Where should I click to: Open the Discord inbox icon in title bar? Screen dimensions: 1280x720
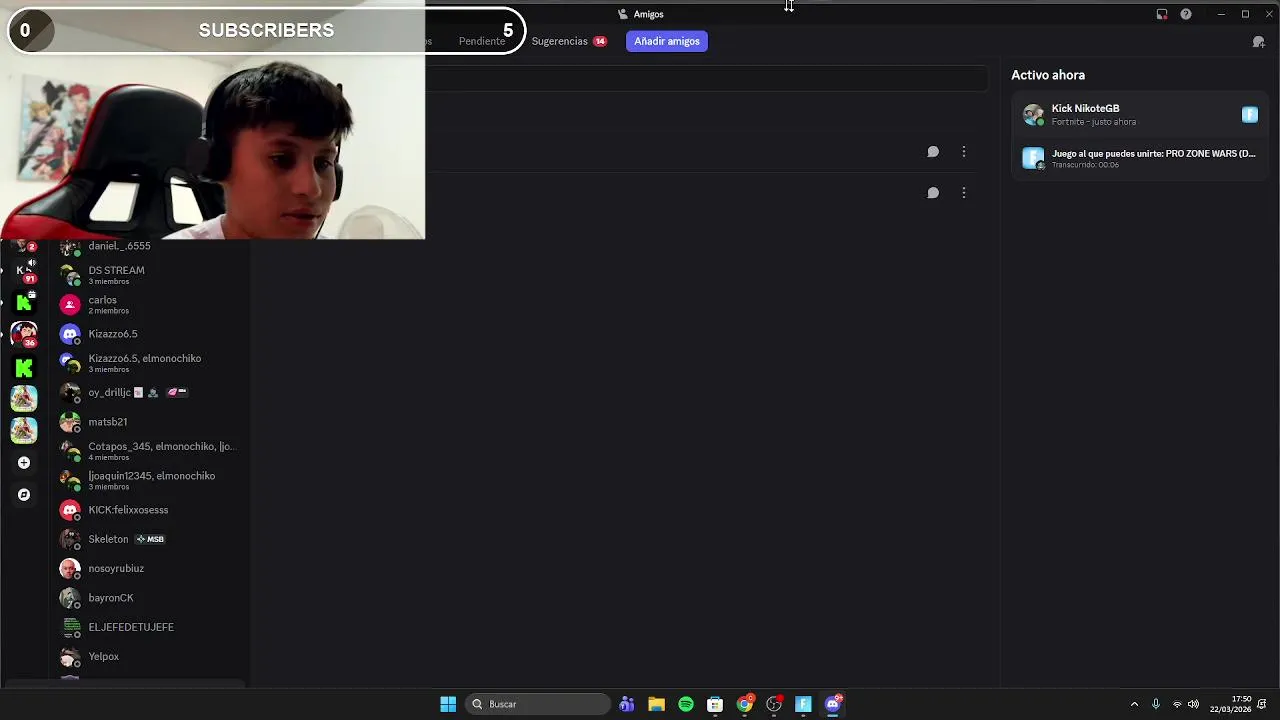pyautogui.click(x=1162, y=14)
